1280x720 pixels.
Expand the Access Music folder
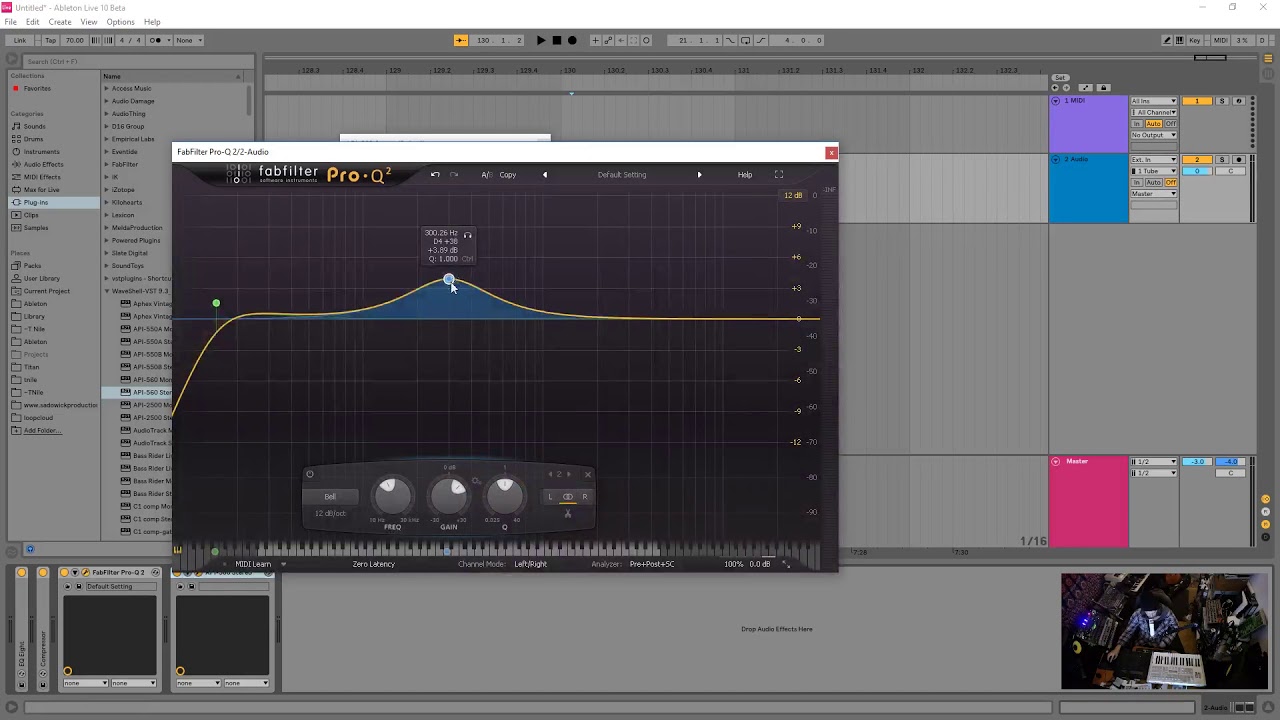pos(106,88)
